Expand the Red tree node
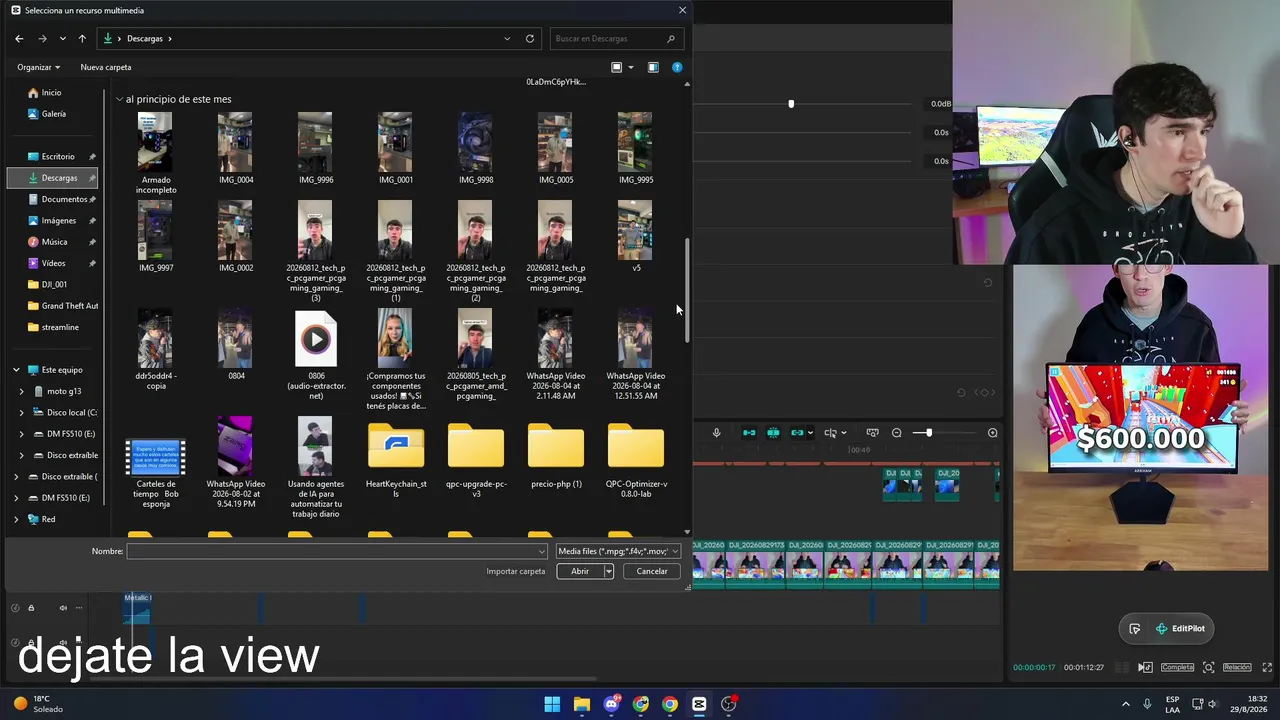 [16, 519]
